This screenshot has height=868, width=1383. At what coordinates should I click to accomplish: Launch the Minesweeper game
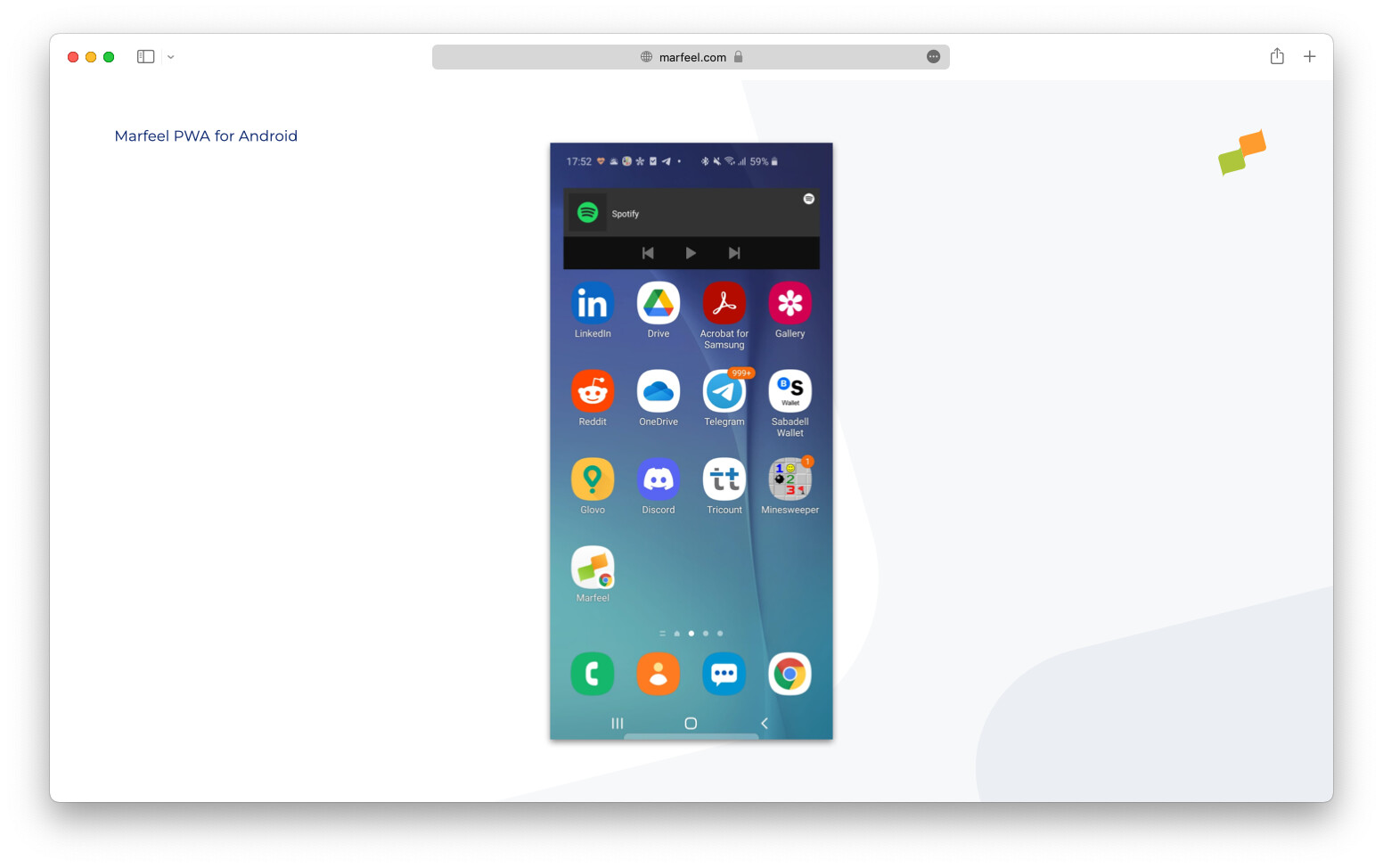click(x=790, y=479)
